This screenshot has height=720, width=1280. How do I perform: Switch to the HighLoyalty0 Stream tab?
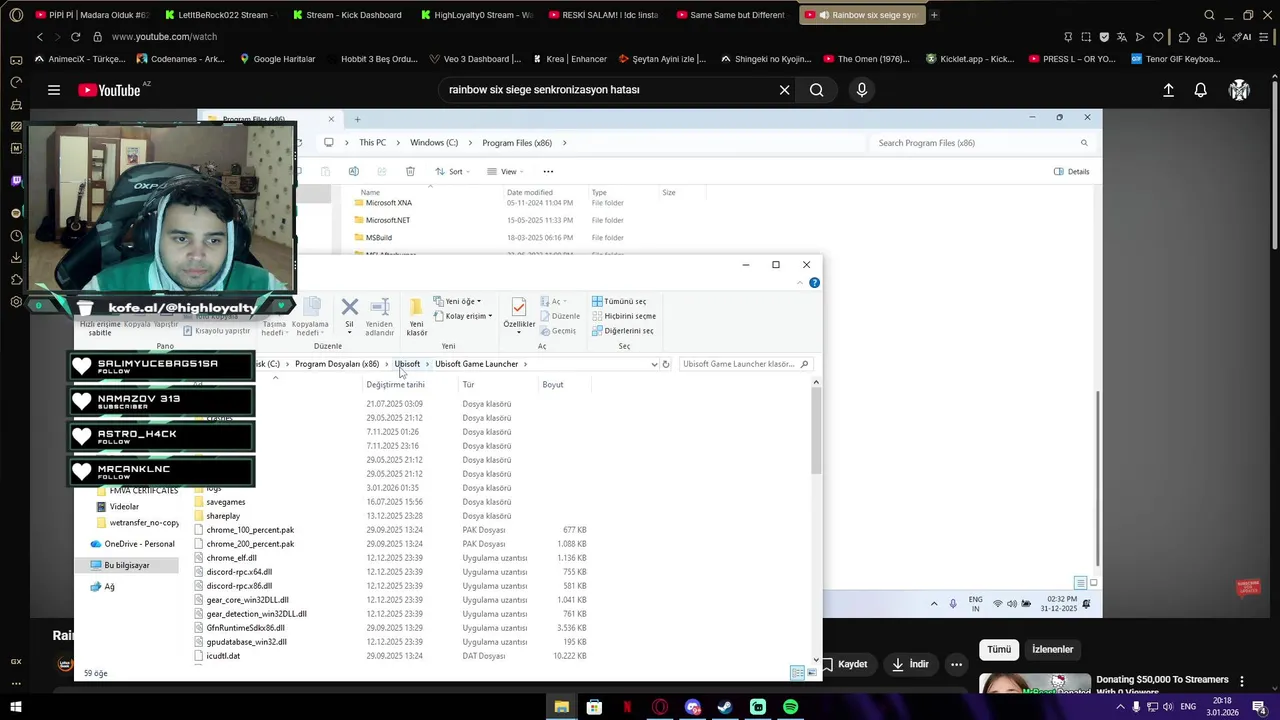coord(476,15)
